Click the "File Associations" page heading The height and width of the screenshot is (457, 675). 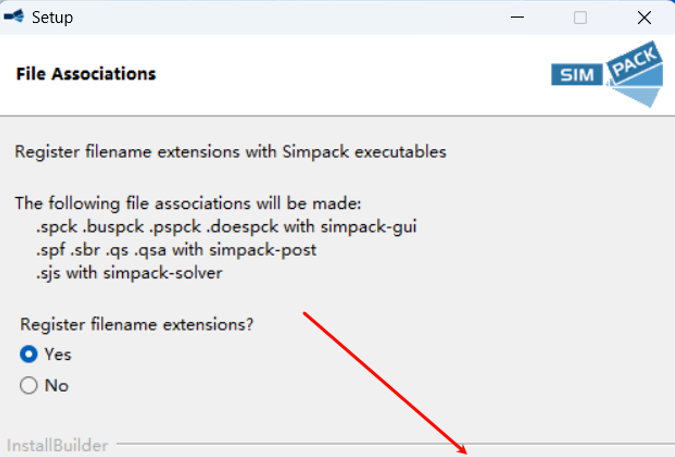click(x=86, y=74)
